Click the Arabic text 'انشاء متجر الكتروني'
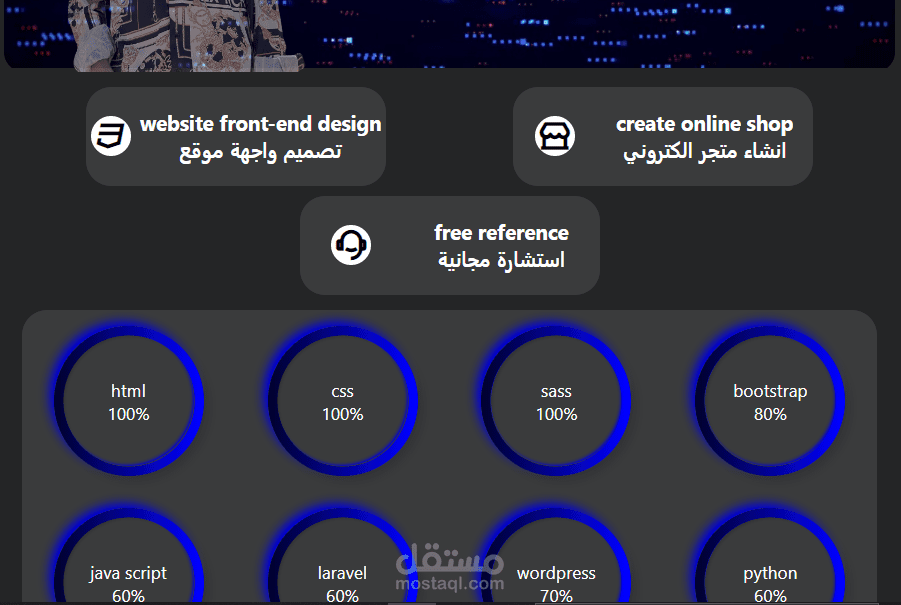This screenshot has height=605, width=901. click(704, 152)
